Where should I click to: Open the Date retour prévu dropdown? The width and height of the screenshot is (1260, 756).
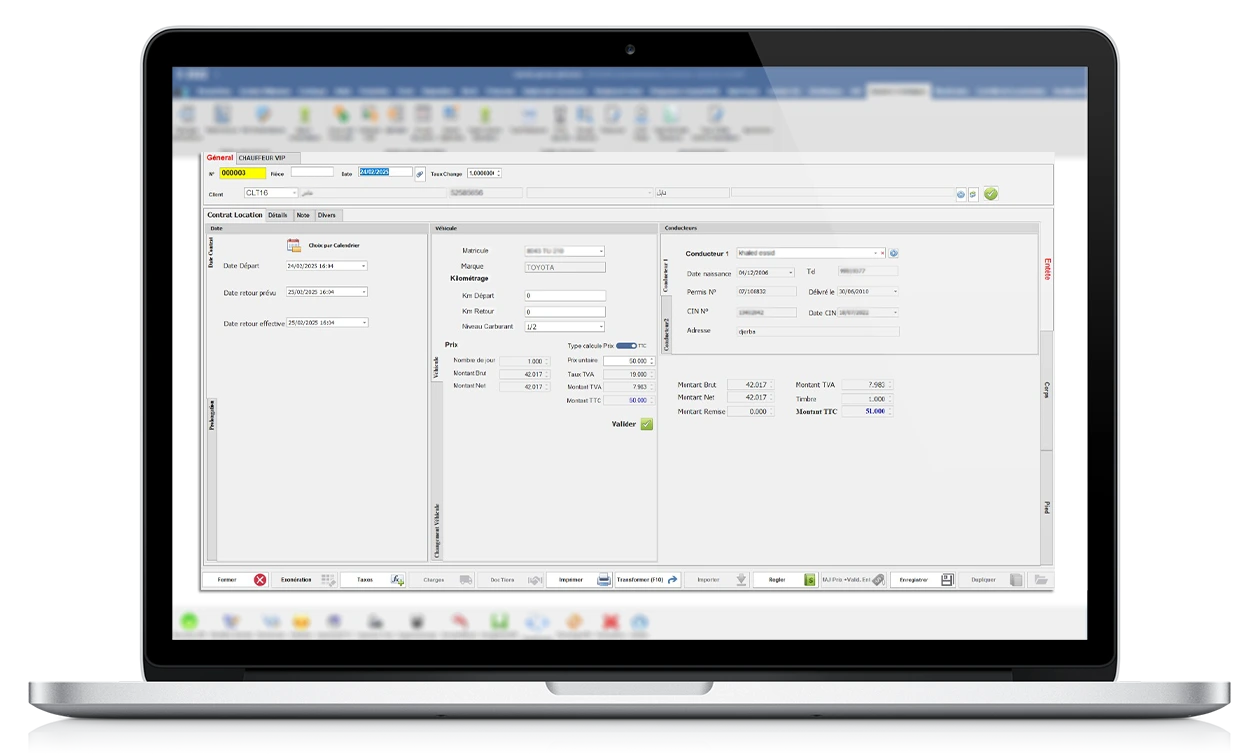363,292
